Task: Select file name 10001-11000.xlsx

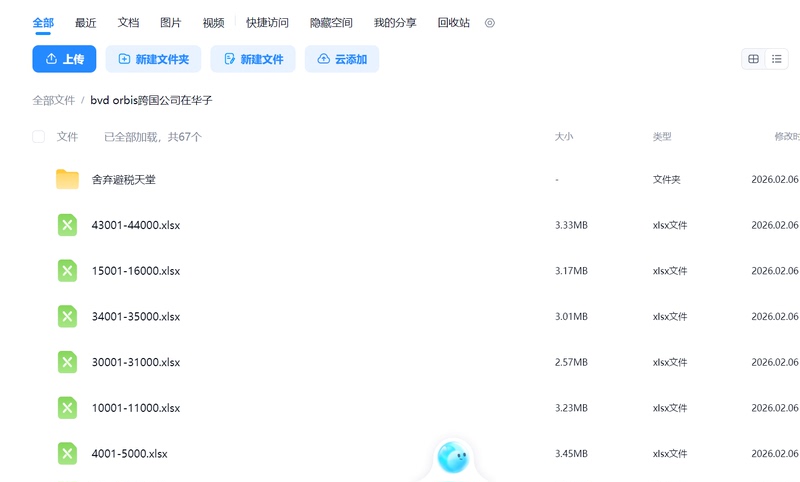Action: [x=136, y=408]
